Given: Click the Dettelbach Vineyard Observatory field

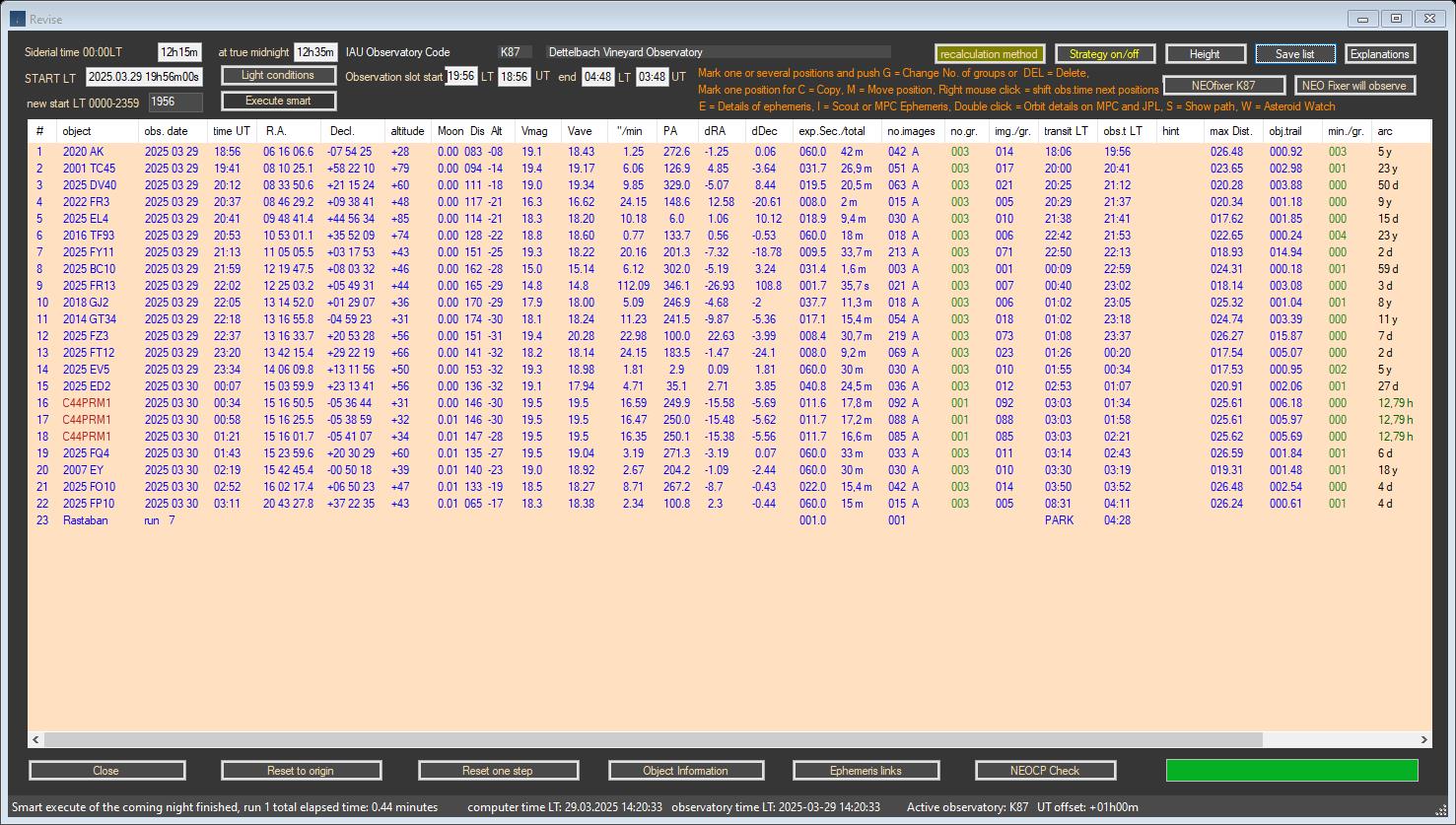Looking at the screenshot, I should 719,52.
